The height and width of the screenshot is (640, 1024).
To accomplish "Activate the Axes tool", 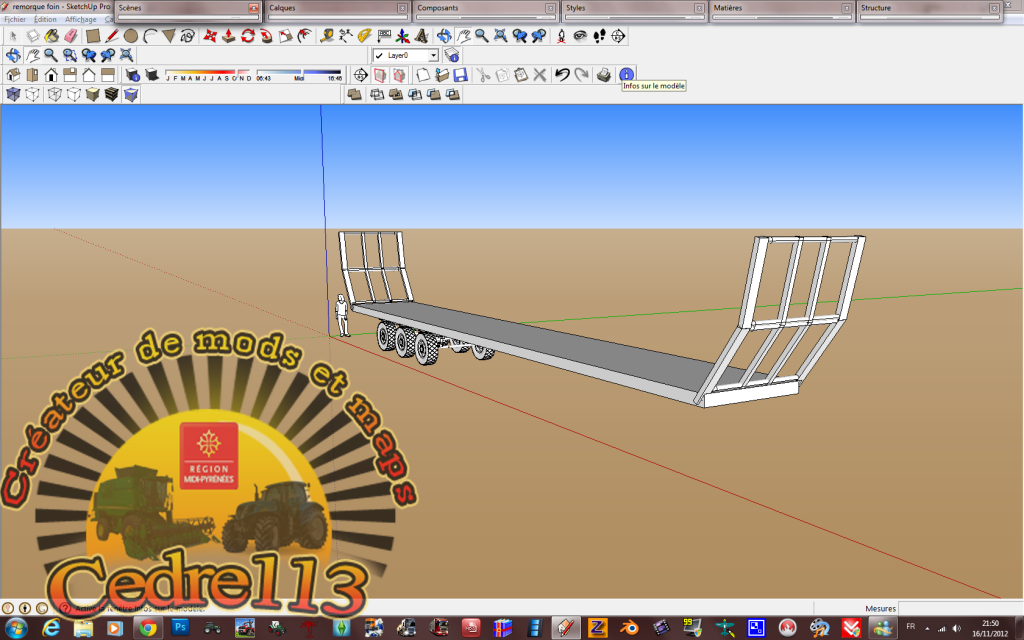I will [403, 36].
